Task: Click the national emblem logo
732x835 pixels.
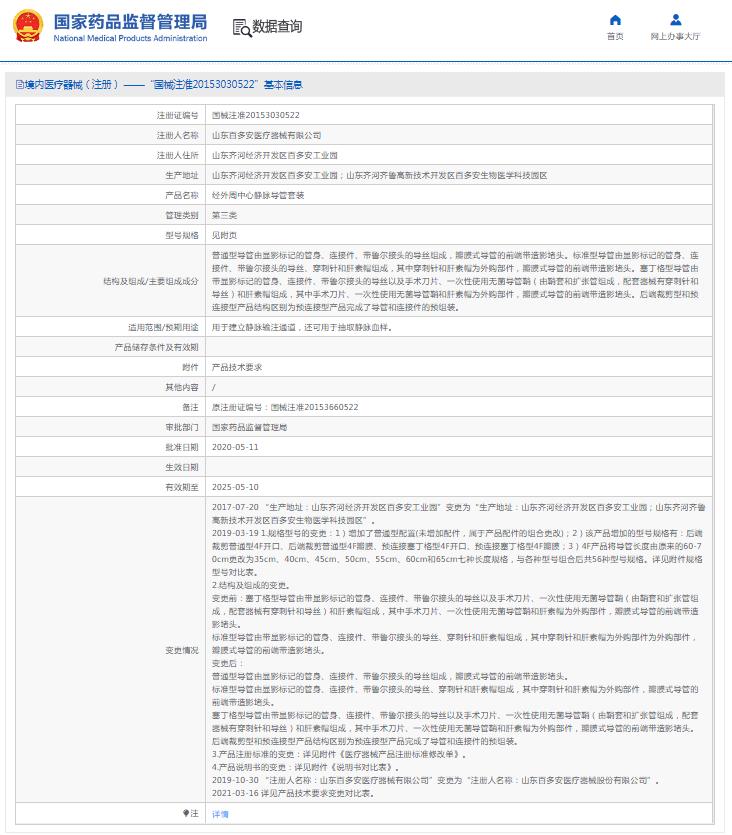Action: click(x=28, y=26)
